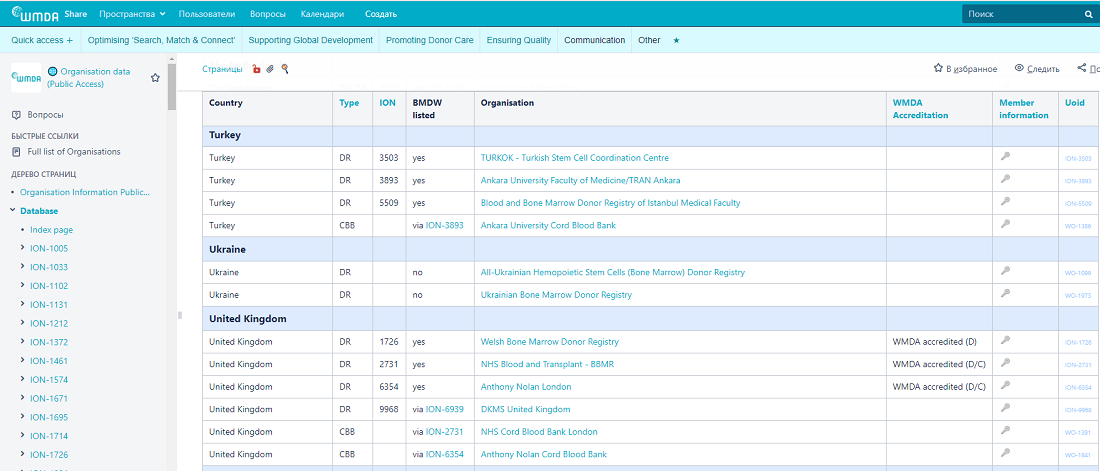Open member info key for All-Ukrainian registry row
Screen dimensions: 1100x471
[1005, 271]
